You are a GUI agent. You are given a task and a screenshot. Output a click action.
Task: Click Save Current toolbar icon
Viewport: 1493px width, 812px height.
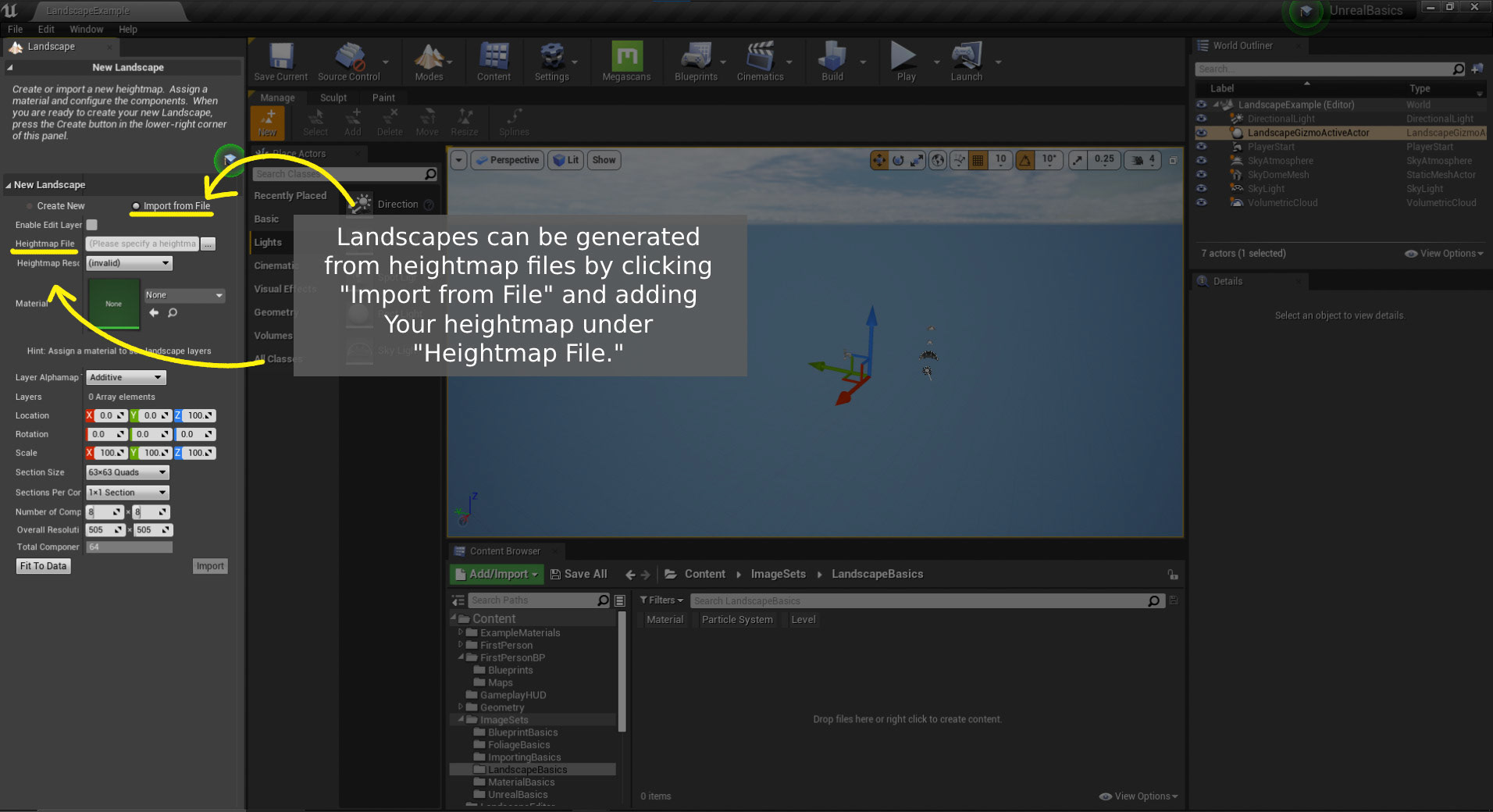[281, 62]
